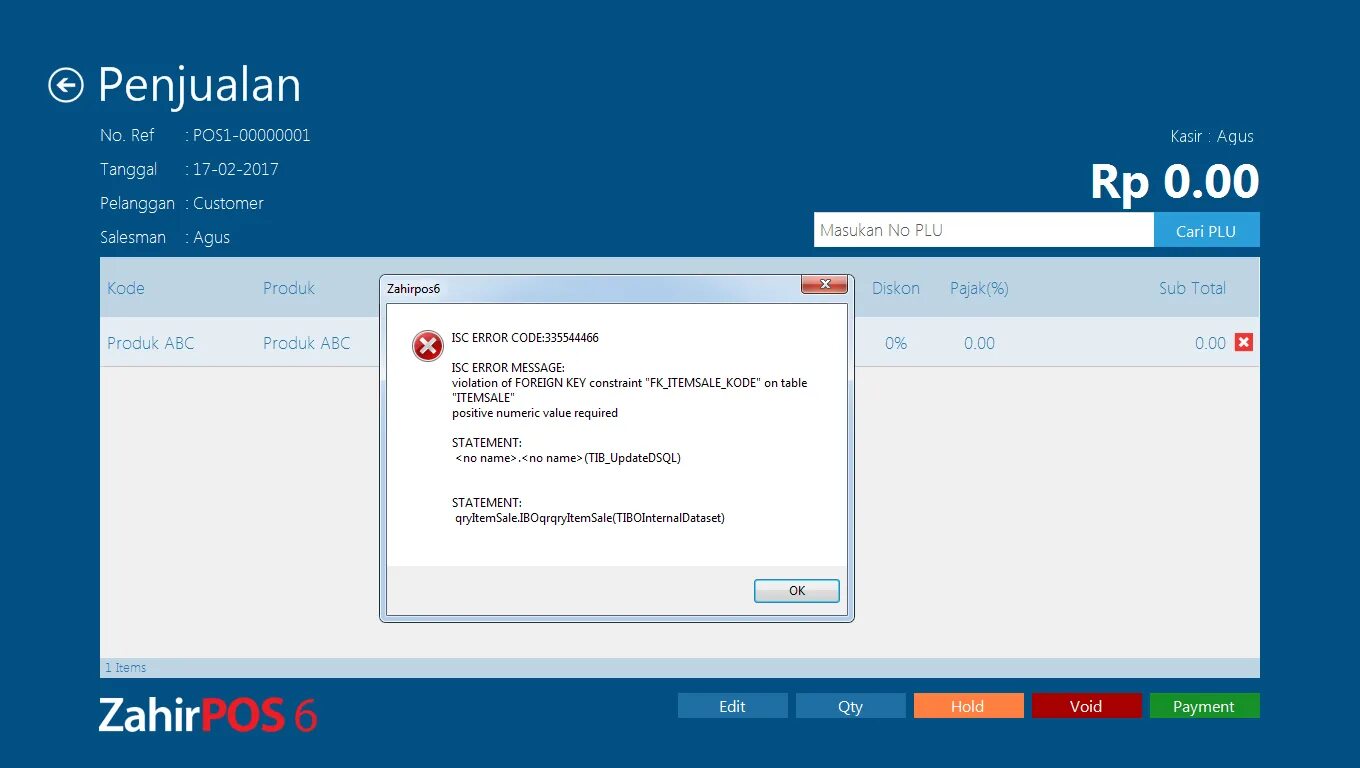Click the ZahirPOS 6 logo

point(208,715)
